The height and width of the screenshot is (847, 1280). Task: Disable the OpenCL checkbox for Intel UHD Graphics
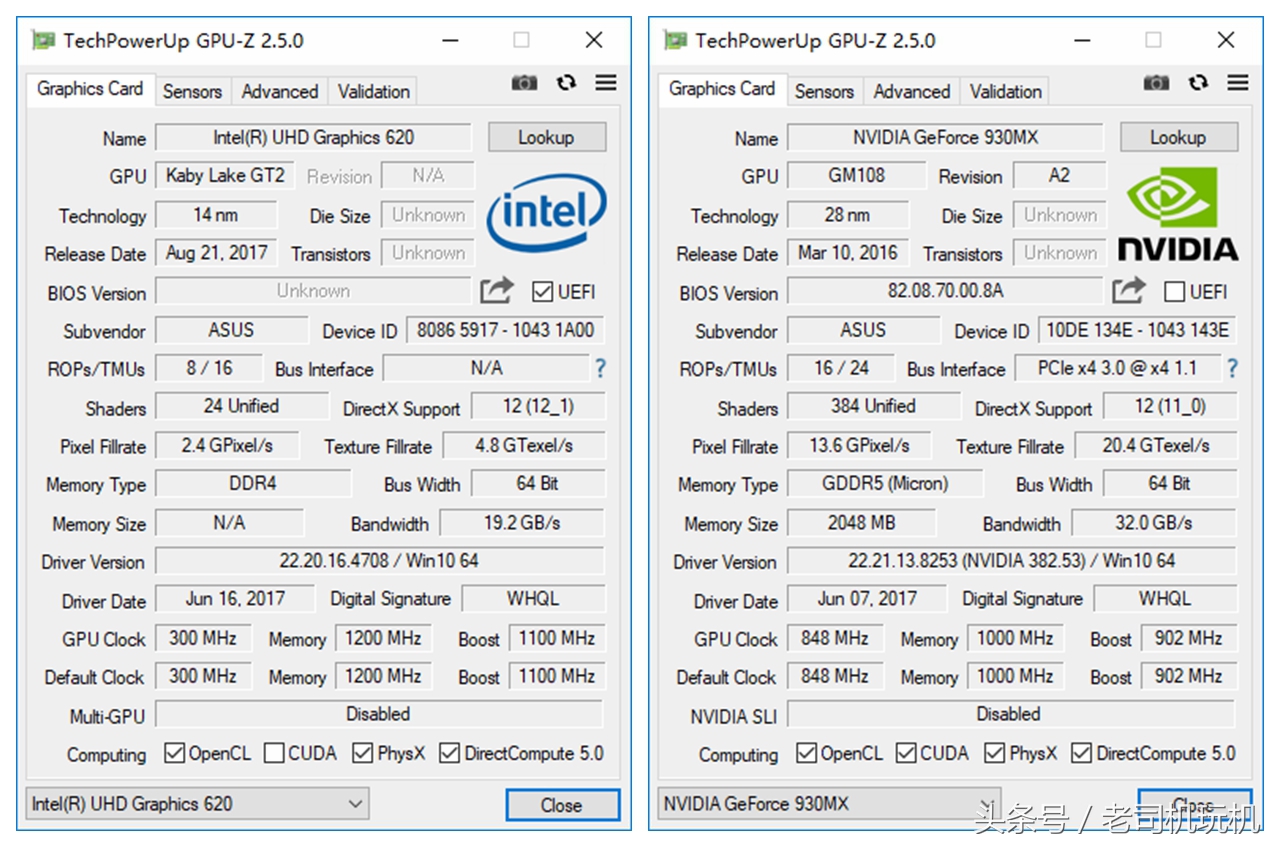(x=172, y=752)
